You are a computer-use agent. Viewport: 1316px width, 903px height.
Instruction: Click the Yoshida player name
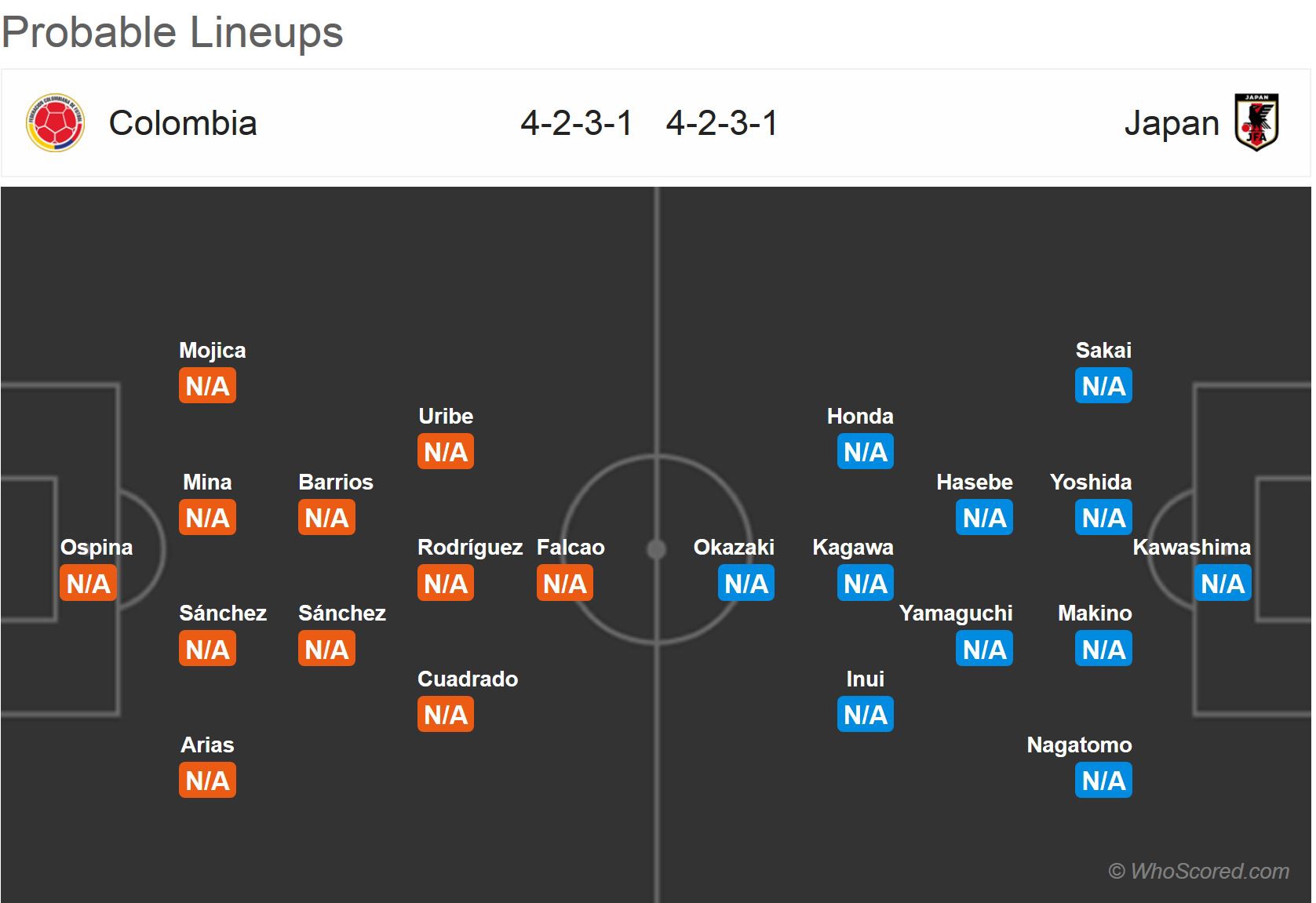coord(1090,482)
